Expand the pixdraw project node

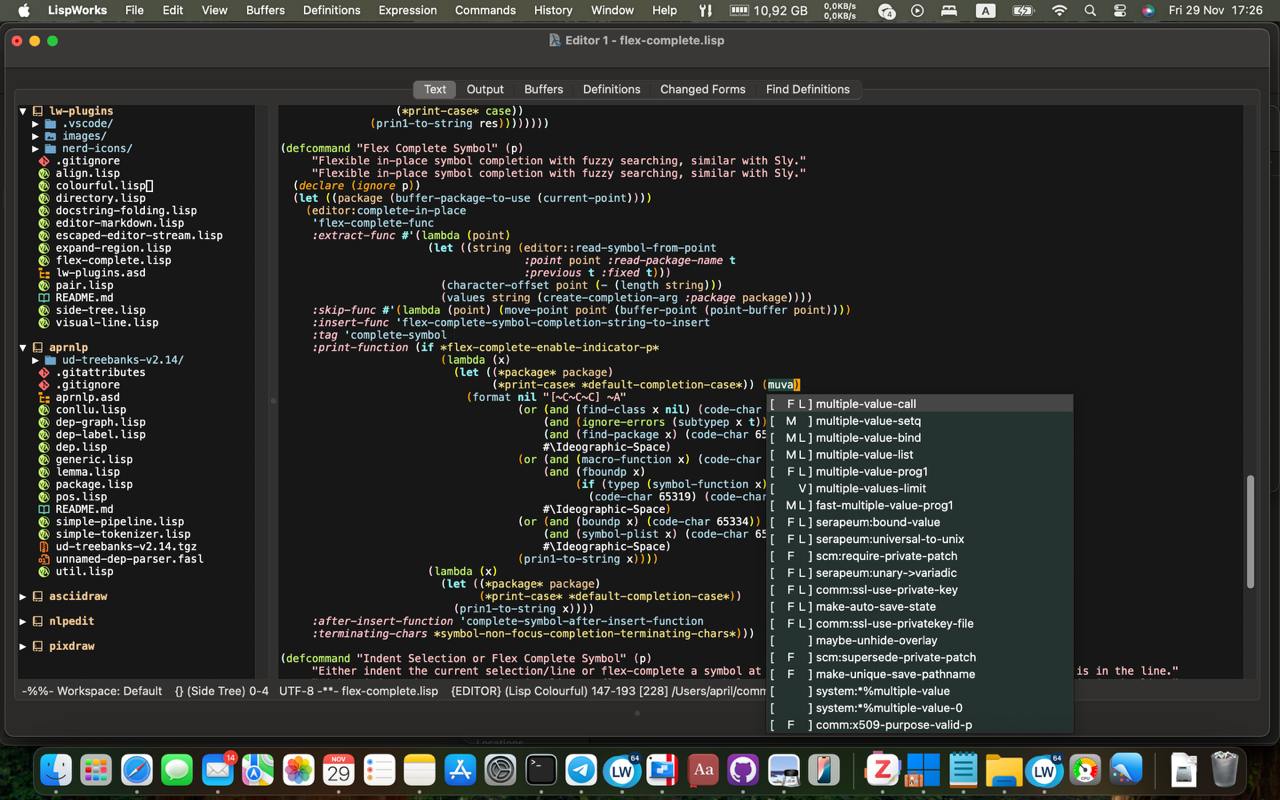pos(23,646)
